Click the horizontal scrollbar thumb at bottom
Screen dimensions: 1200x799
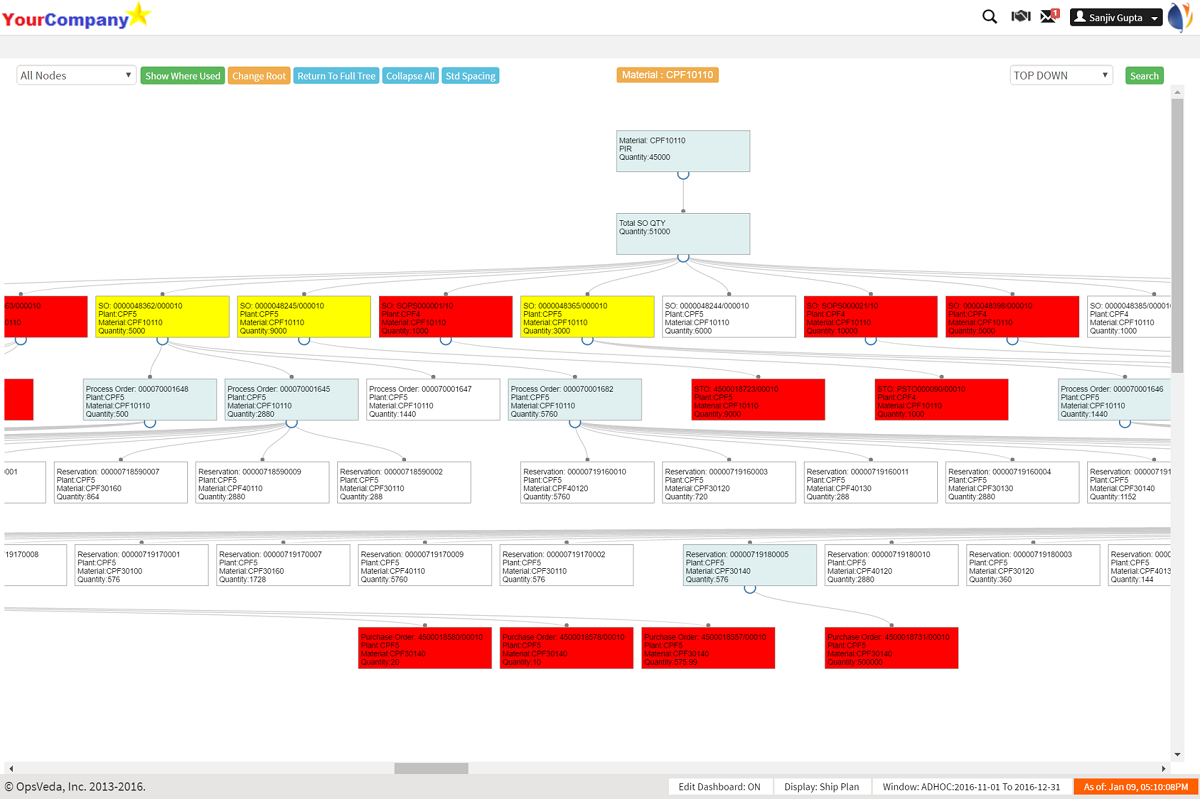[x=431, y=769]
